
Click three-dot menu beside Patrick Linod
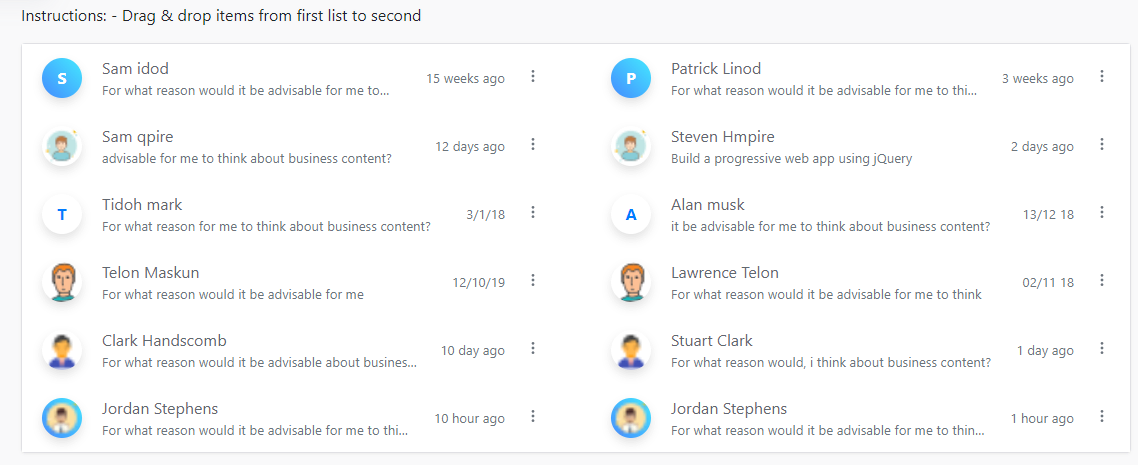(1102, 77)
